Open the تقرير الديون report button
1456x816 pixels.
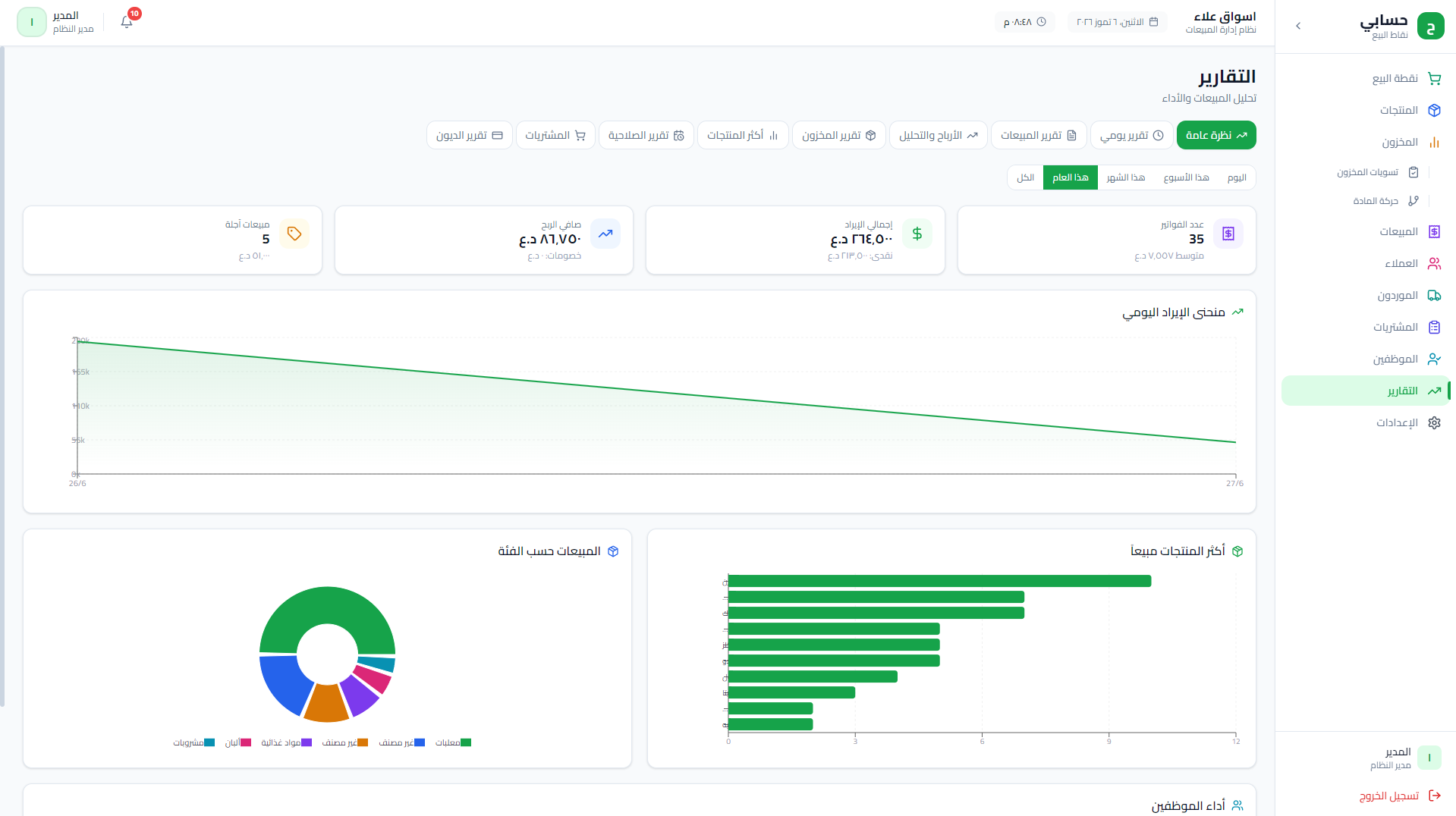[x=470, y=135]
